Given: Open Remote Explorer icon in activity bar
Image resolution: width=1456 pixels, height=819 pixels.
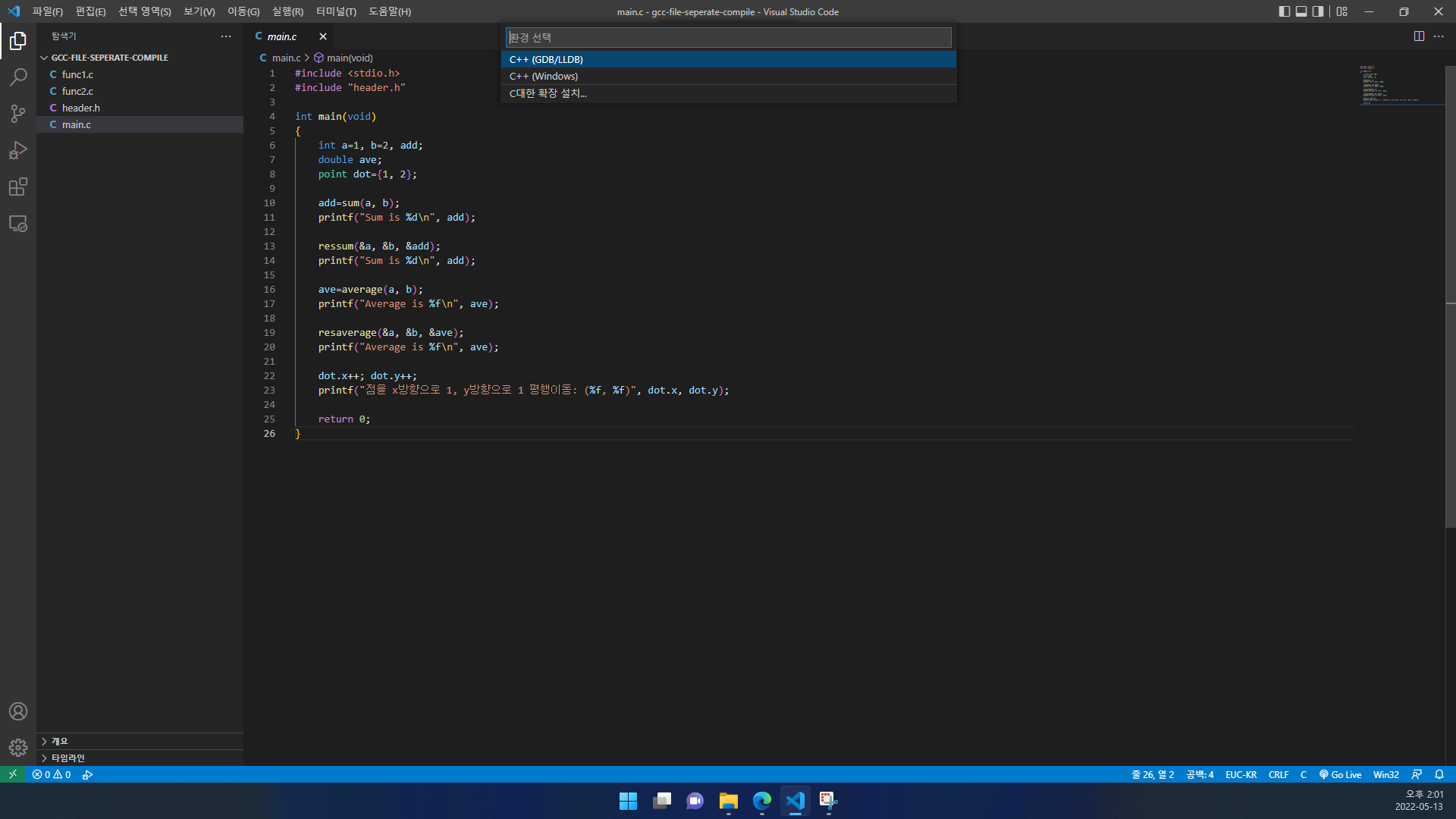Looking at the screenshot, I should tap(18, 224).
